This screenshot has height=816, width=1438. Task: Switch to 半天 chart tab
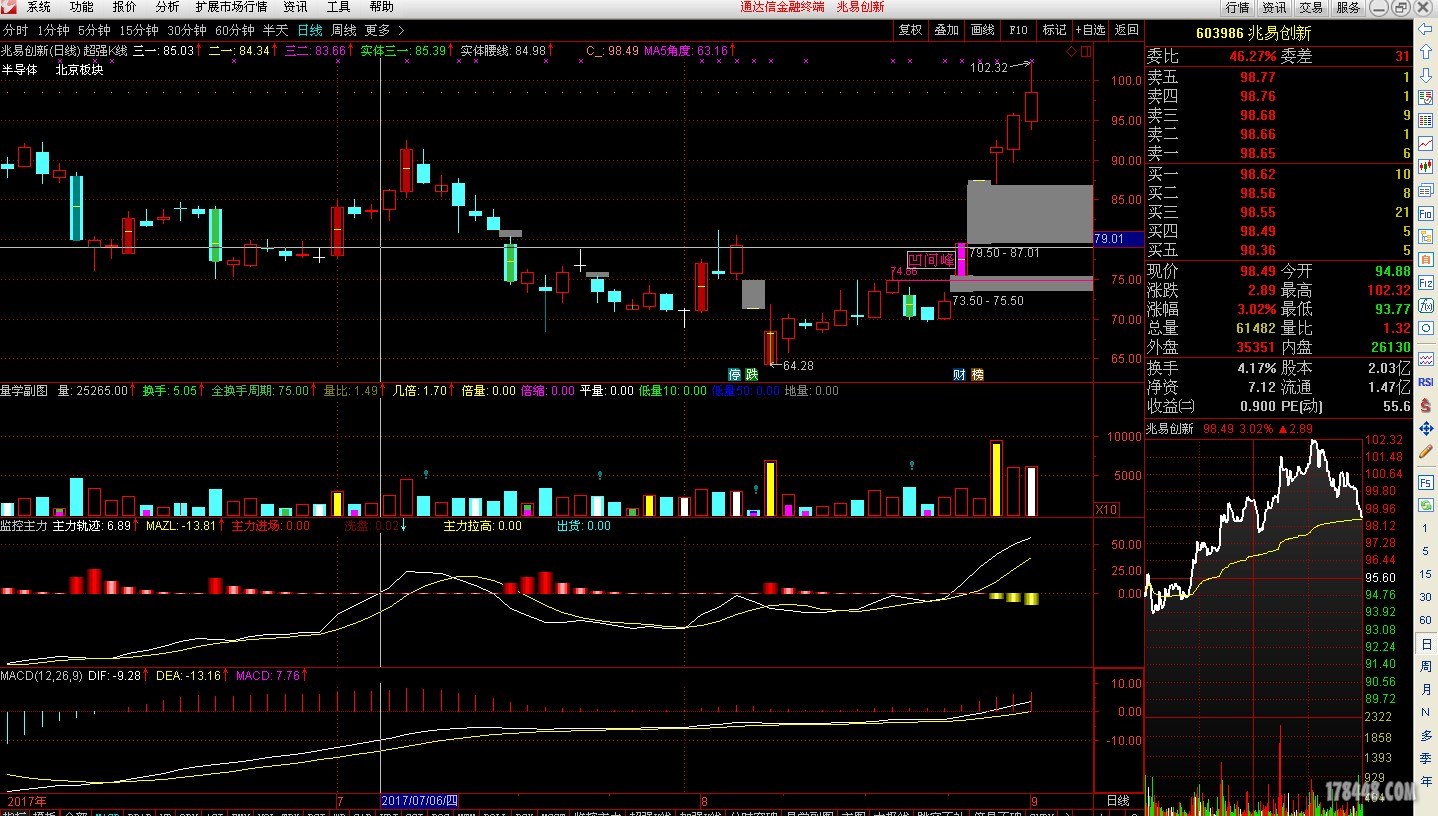coord(275,30)
